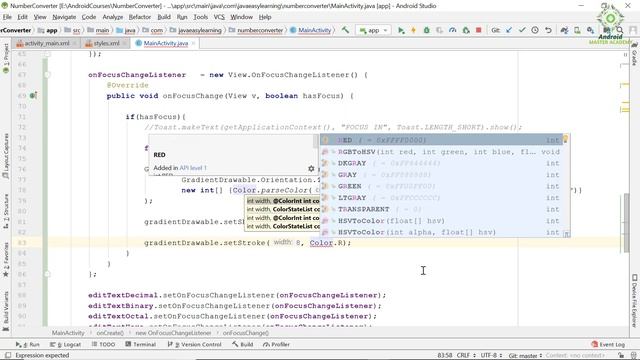The height and width of the screenshot is (360, 640).
Task: Click the javaeasylearning breadcrumb folder
Action: point(200,30)
